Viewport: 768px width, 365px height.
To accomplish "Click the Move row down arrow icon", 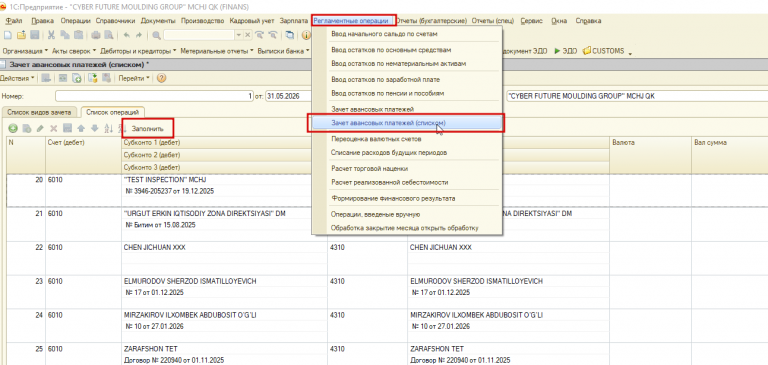I will click(x=95, y=128).
